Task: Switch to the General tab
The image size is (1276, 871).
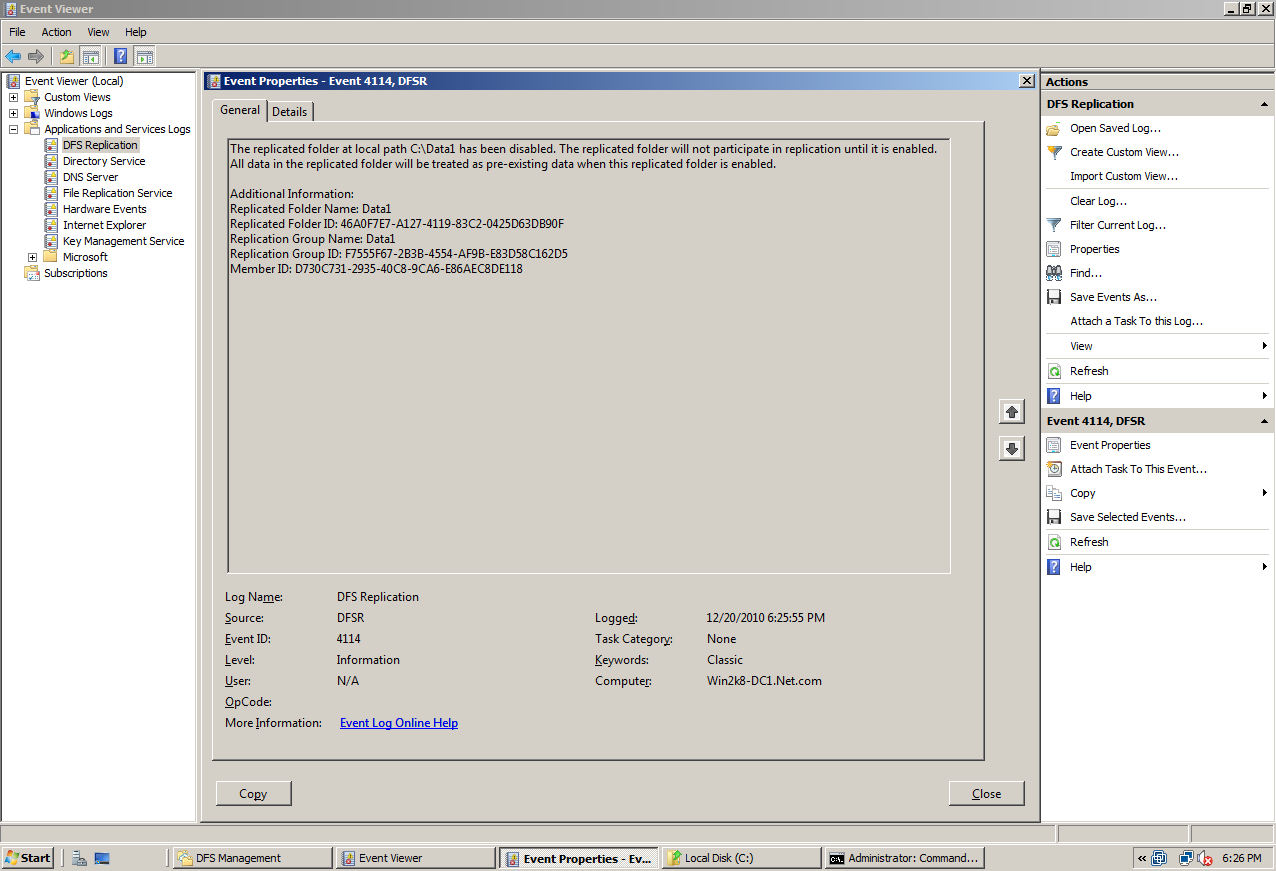Action: point(240,110)
